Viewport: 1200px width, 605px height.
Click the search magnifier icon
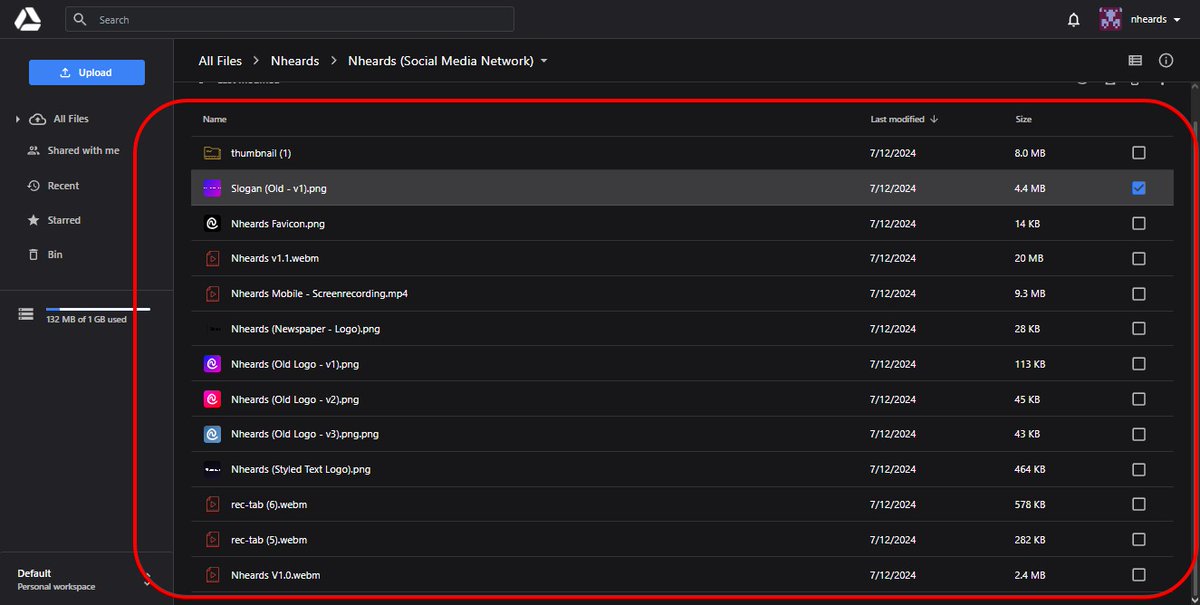81,20
